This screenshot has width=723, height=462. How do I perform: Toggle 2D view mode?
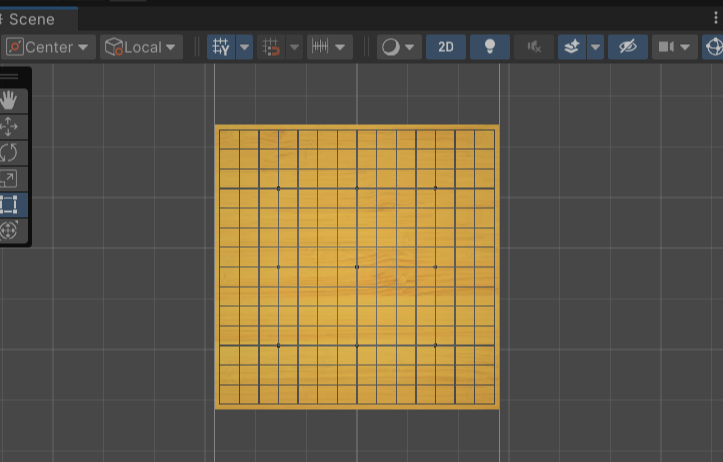click(x=446, y=47)
